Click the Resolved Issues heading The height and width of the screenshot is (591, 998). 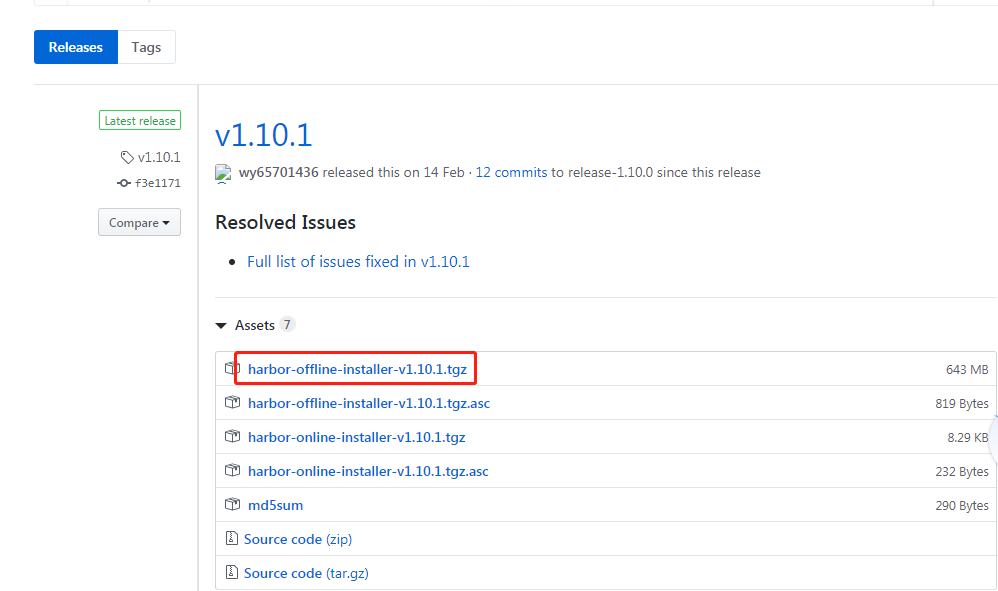(285, 223)
